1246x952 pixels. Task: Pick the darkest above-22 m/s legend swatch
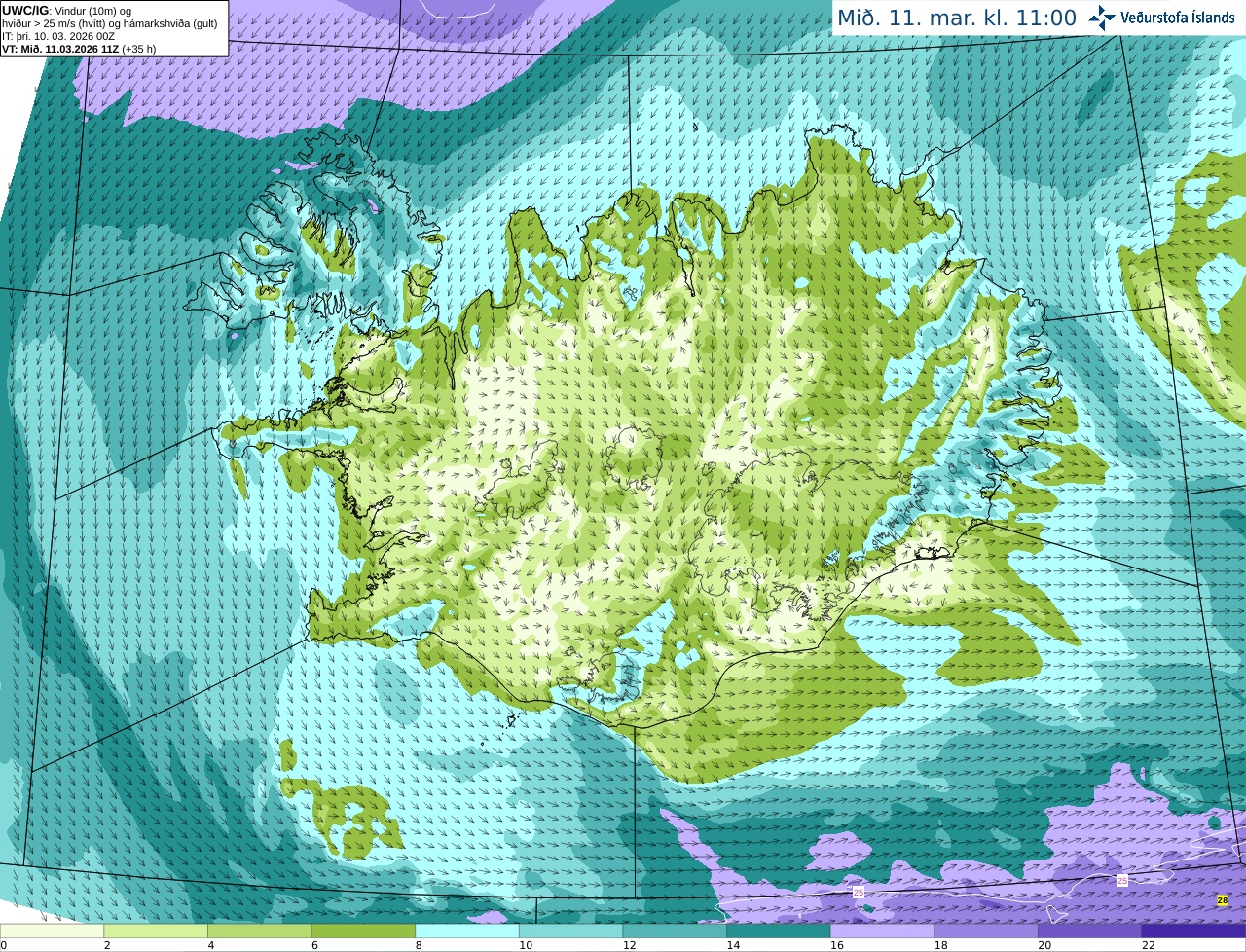click(1193, 931)
